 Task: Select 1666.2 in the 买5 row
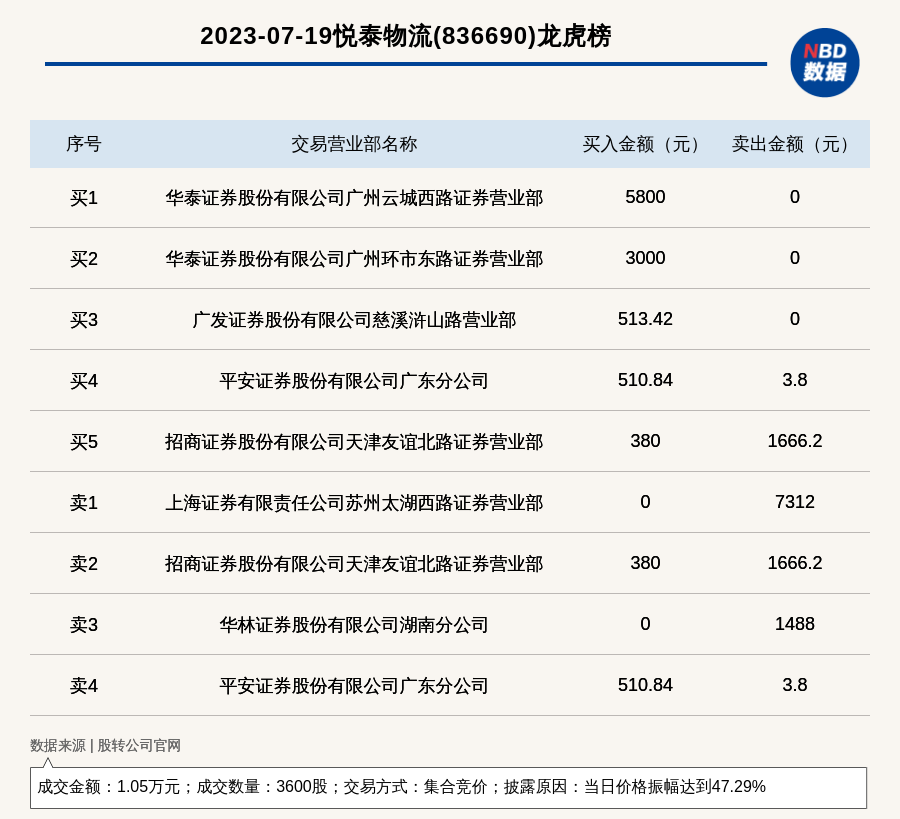pos(794,441)
